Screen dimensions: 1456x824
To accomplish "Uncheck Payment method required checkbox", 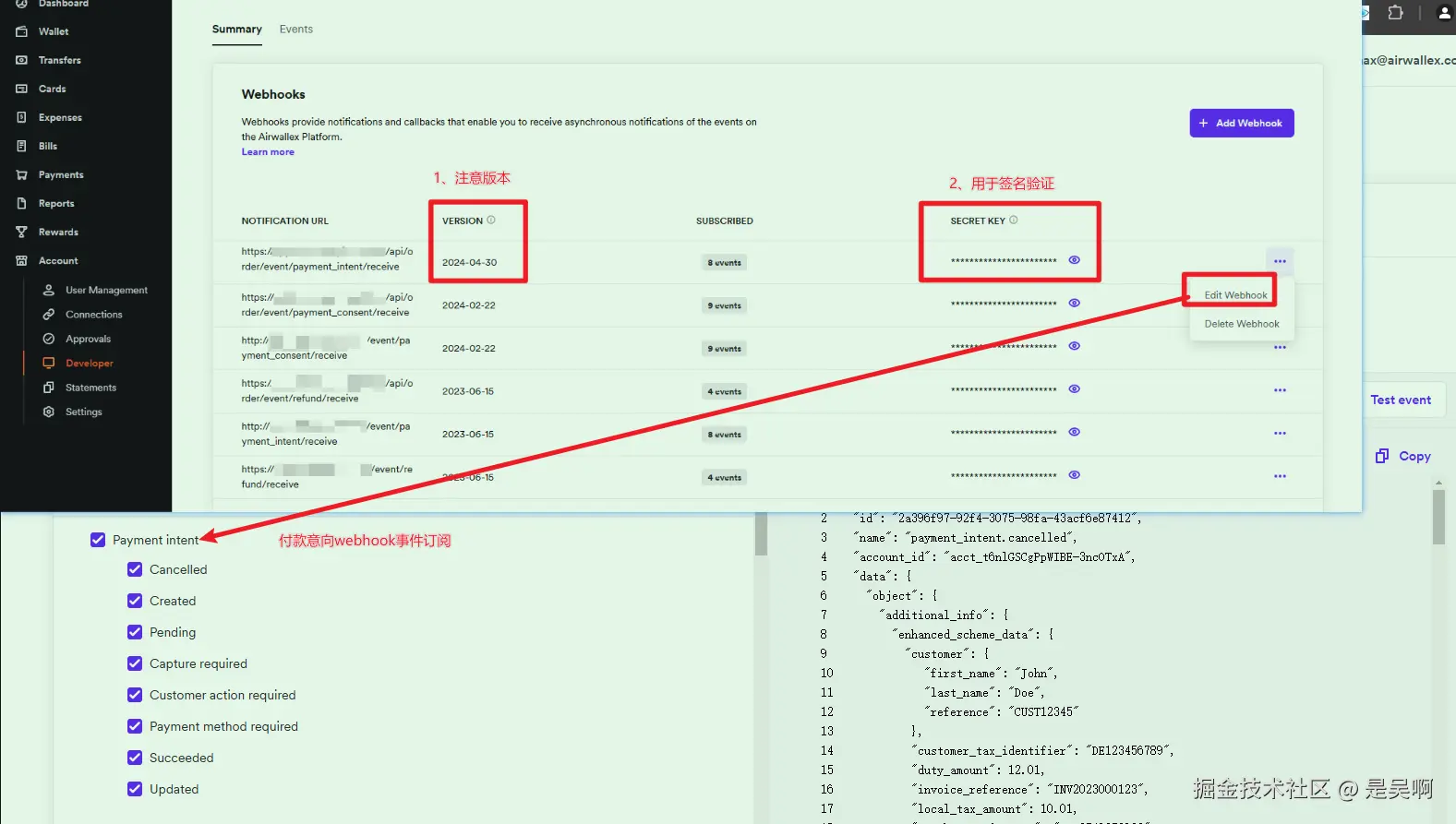I will click(135, 726).
